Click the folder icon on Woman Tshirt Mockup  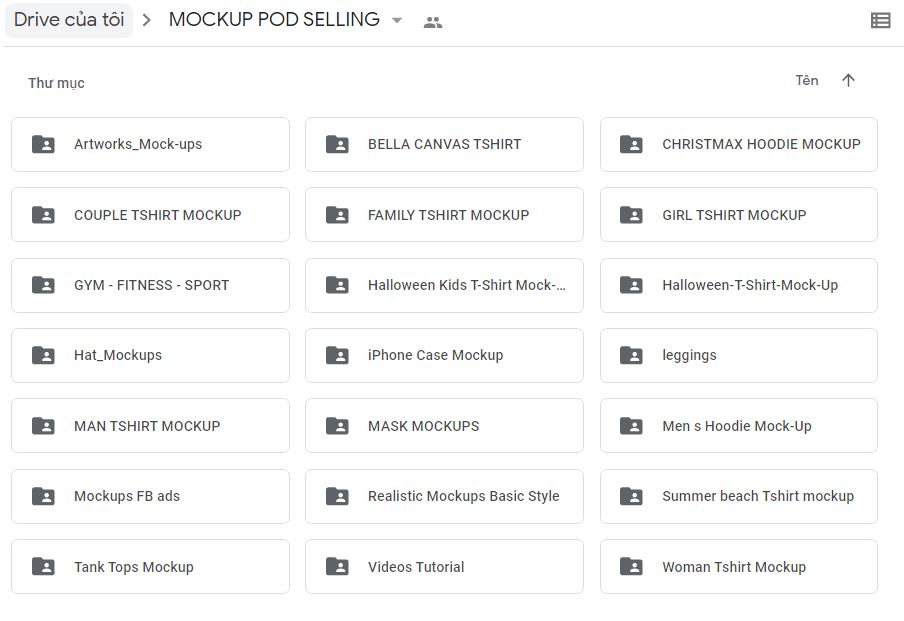631,566
